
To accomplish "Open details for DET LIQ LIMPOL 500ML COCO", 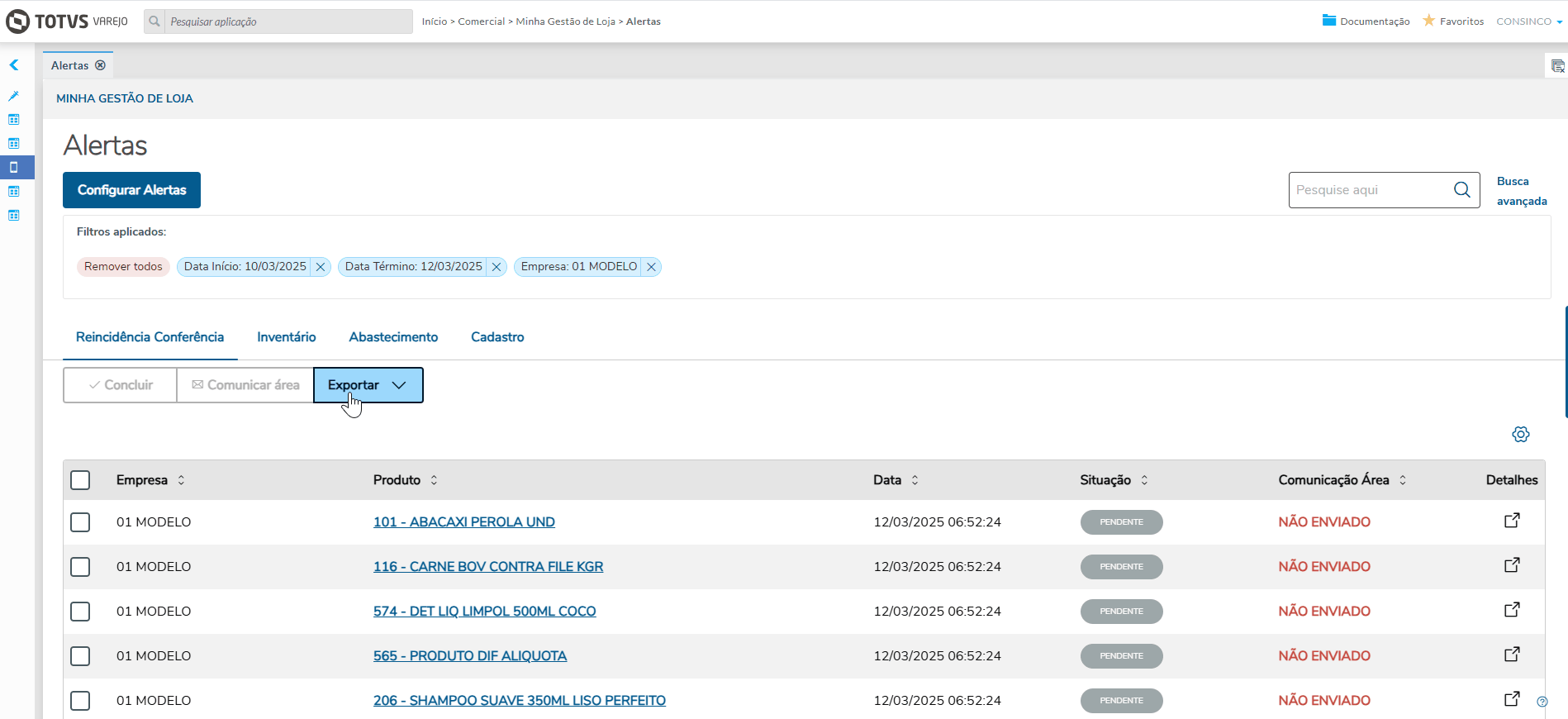I will coord(1512,610).
